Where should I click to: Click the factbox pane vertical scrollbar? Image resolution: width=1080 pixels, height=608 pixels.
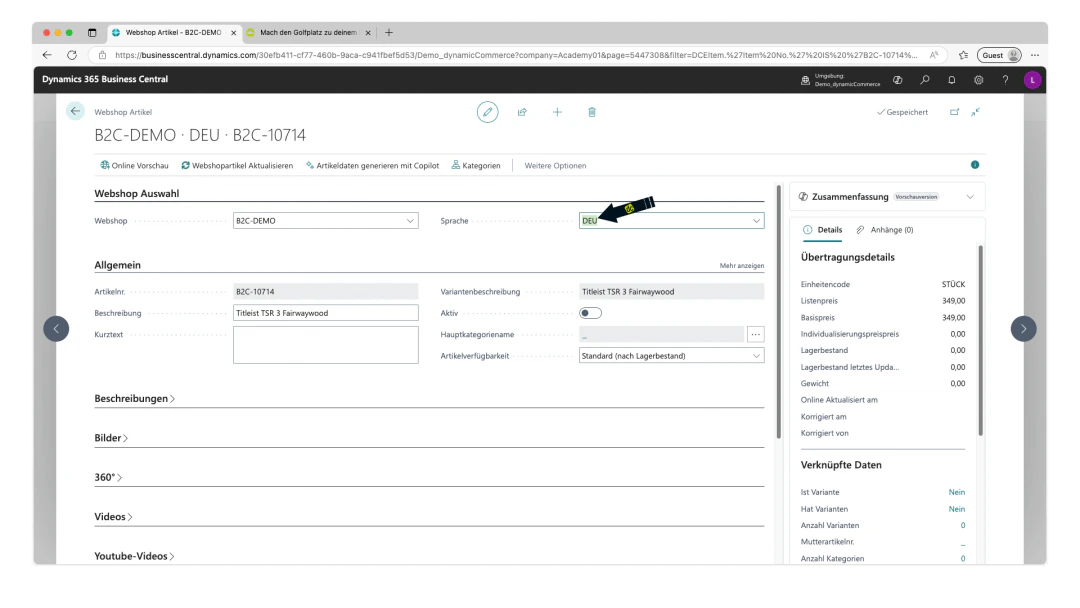click(x=980, y=340)
